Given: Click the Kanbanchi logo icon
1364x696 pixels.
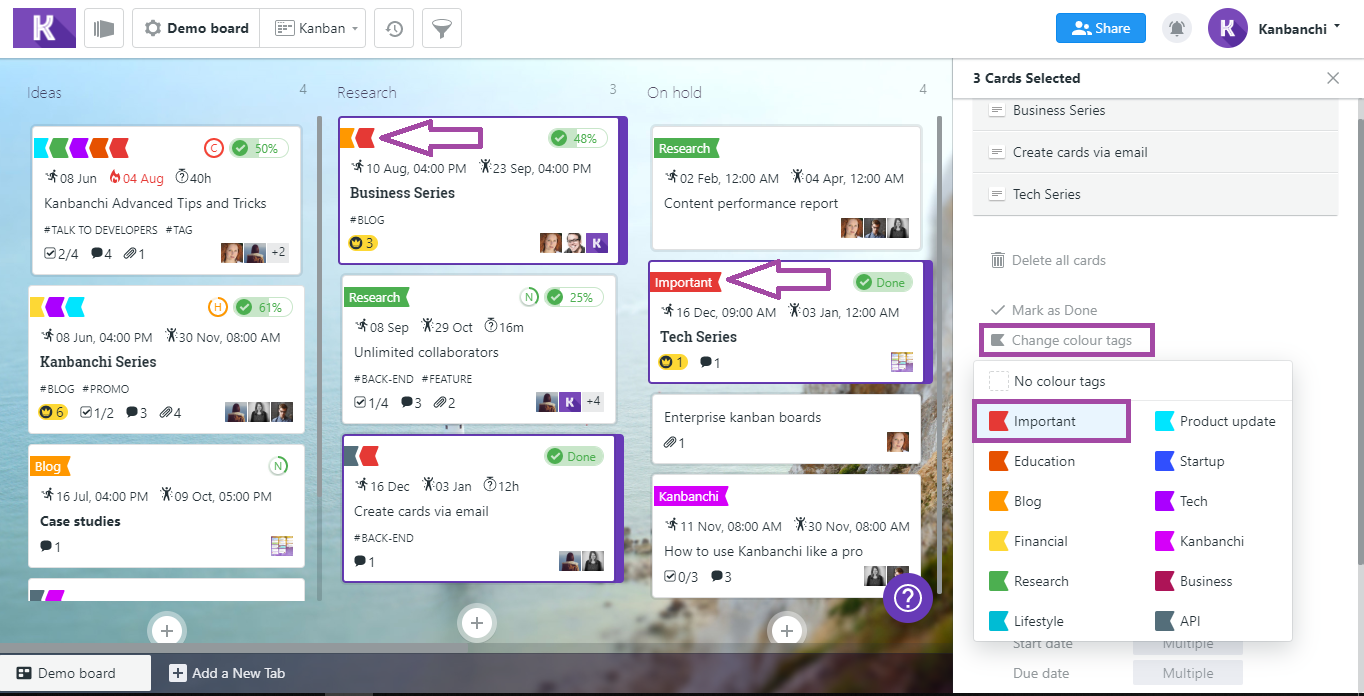Looking at the screenshot, I should coord(44,28).
